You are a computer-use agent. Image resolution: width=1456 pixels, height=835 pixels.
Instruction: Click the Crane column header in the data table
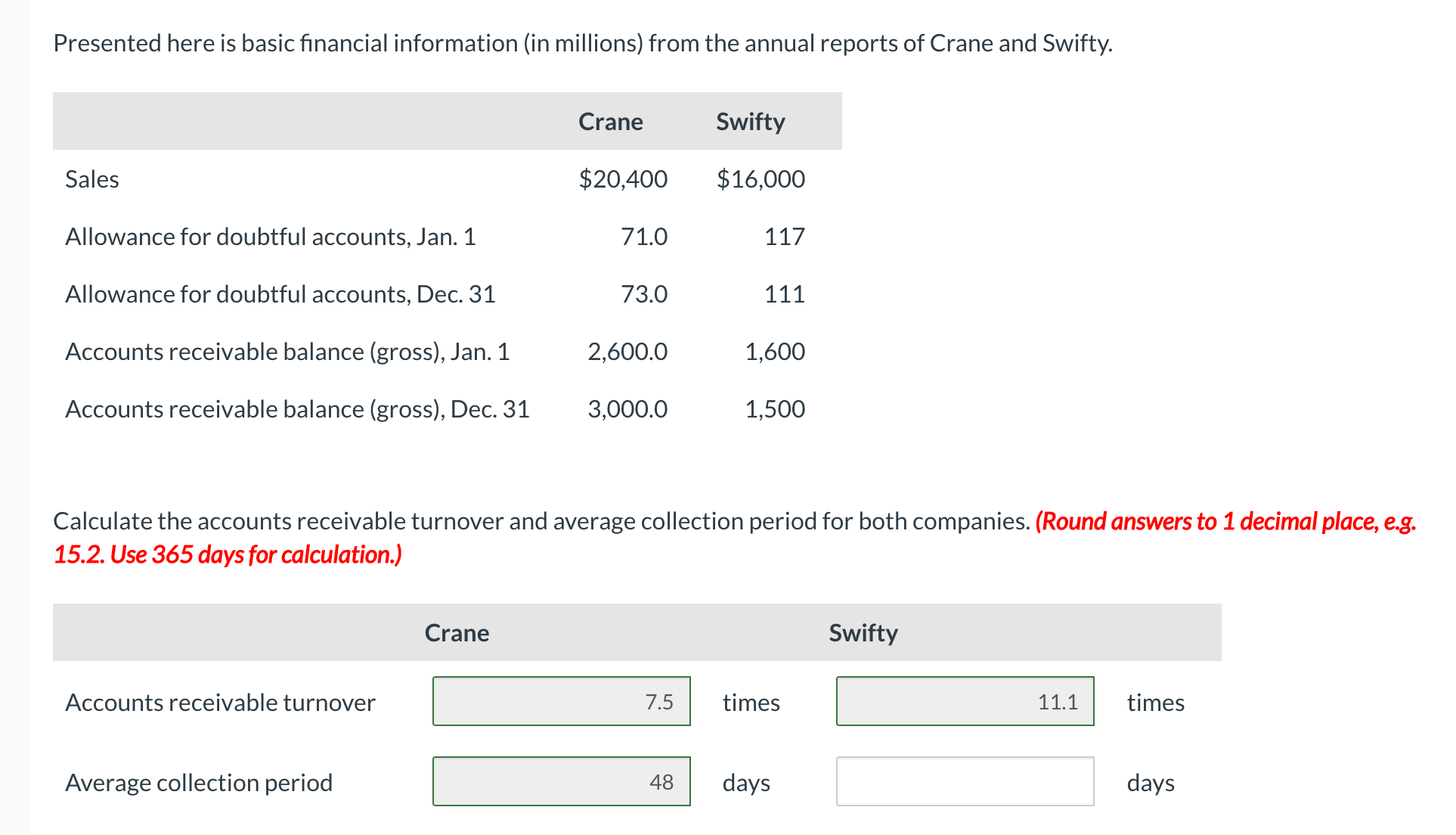click(610, 121)
